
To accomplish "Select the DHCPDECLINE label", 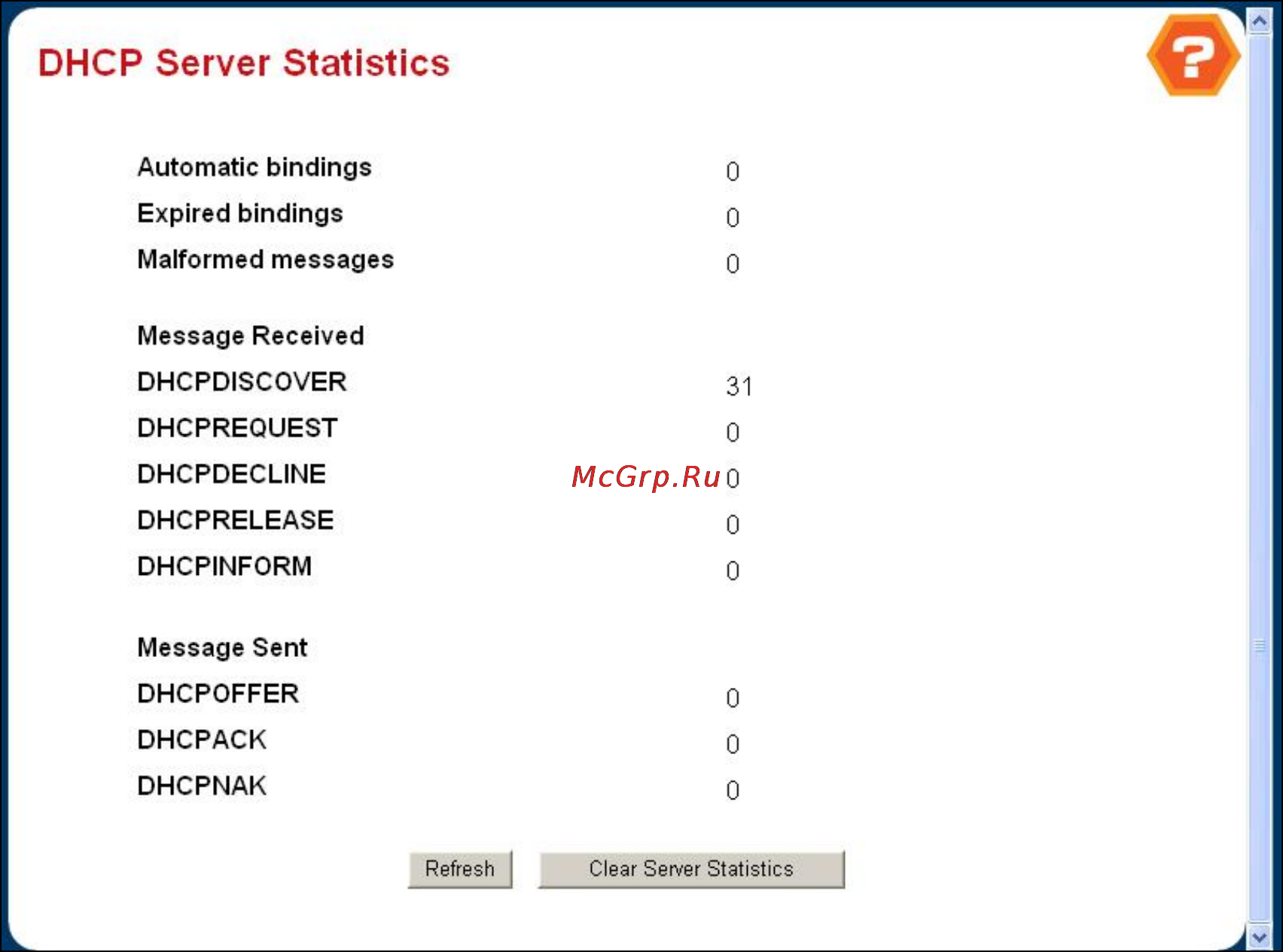I will pos(232,474).
